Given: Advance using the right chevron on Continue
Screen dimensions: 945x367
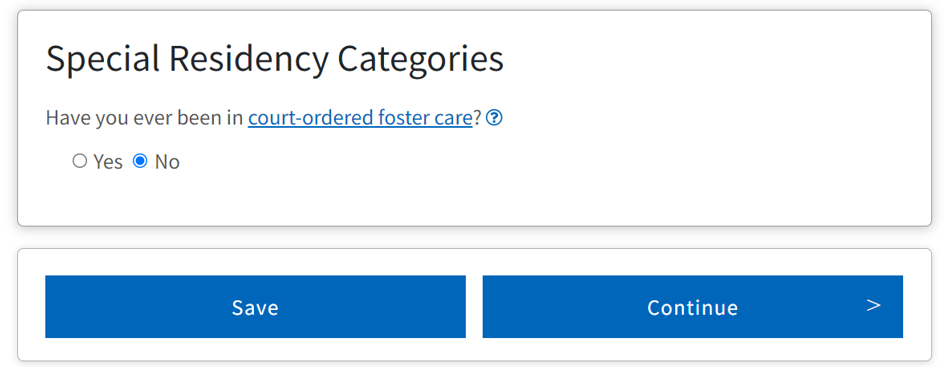Looking at the screenshot, I should tap(873, 306).
